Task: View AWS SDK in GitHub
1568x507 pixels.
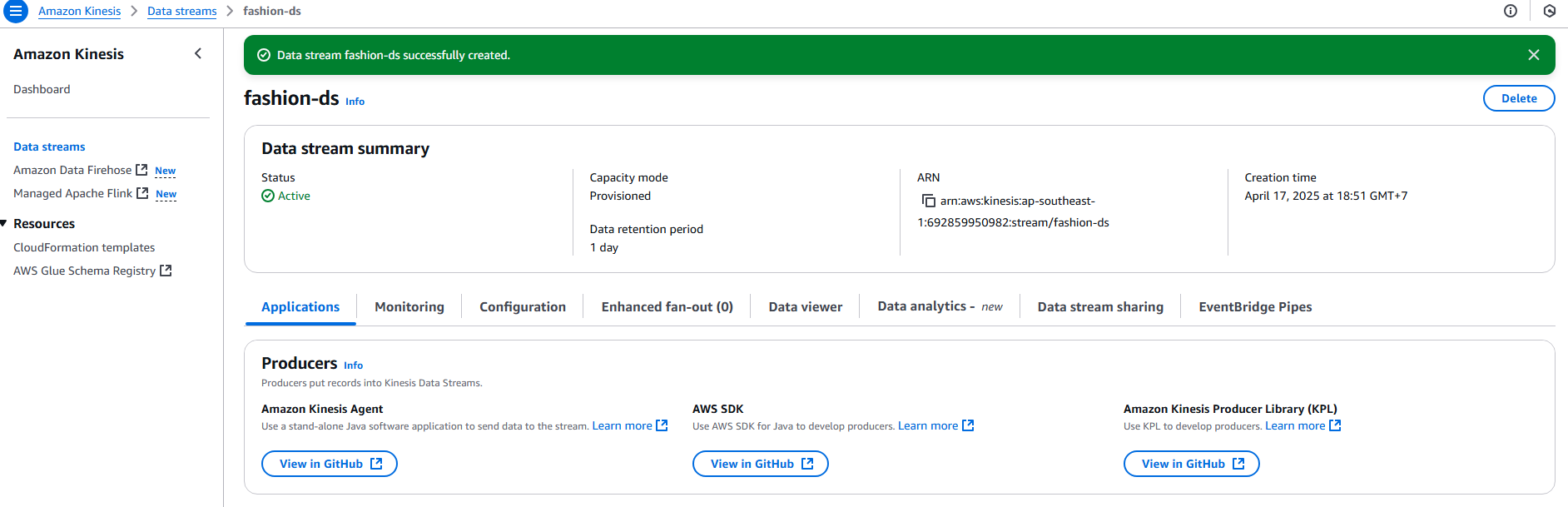Action: pyautogui.click(x=761, y=464)
